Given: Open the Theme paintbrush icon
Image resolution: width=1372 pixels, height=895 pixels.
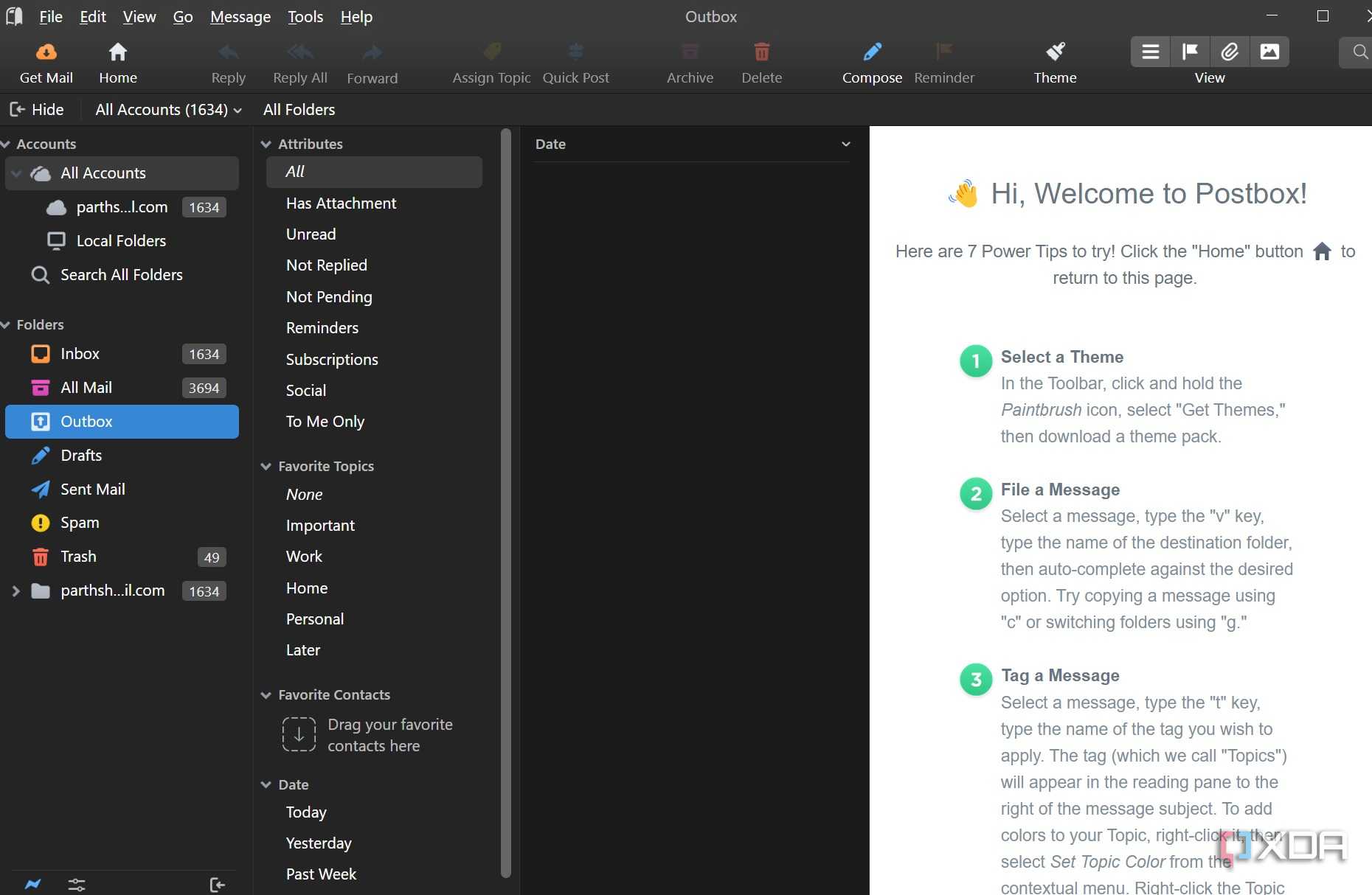Looking at the screenshot, I should coord(1056,52).
